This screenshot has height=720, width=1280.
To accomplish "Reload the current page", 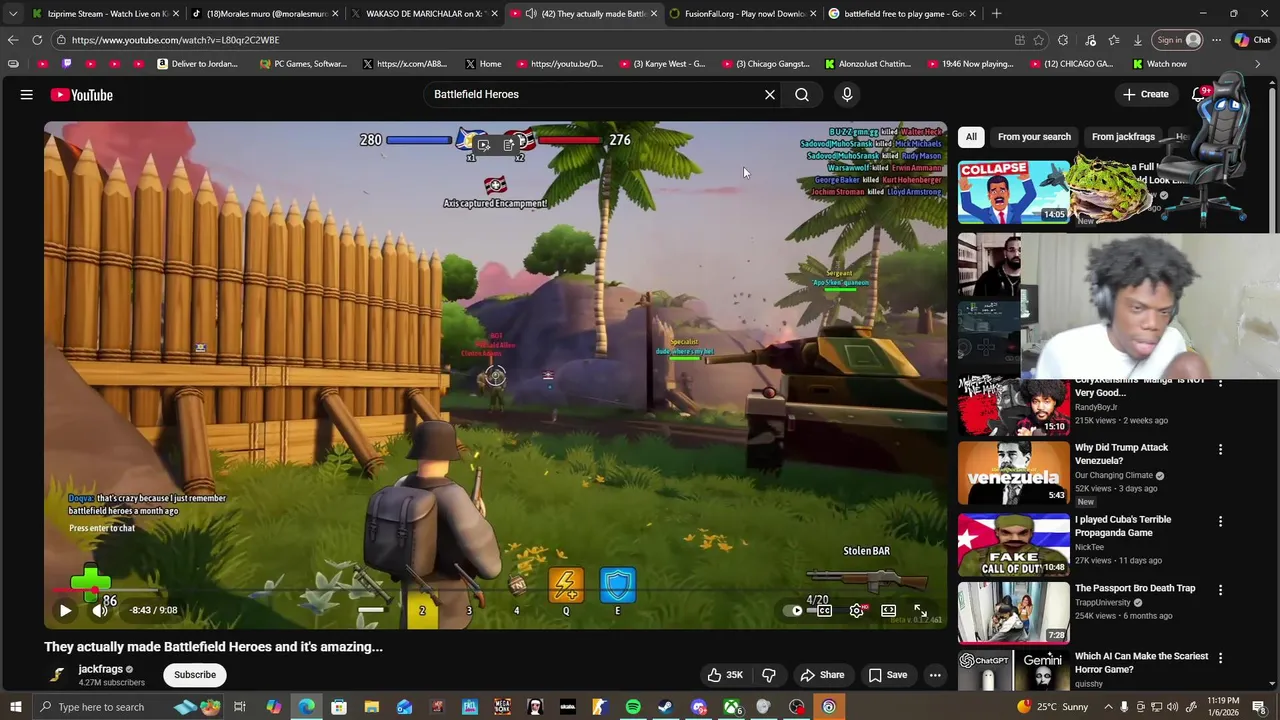I will pos(37,40).
